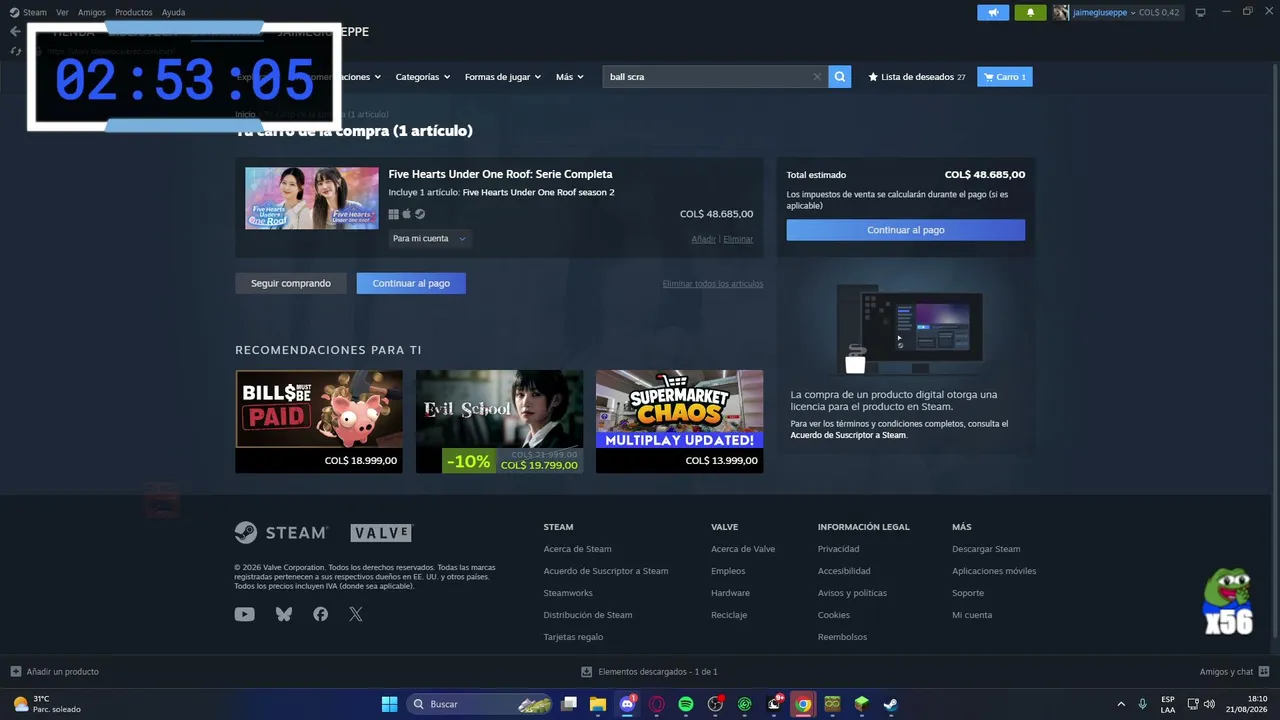
Task: Open Steam's X social icon
Action: tap(356, 614)
